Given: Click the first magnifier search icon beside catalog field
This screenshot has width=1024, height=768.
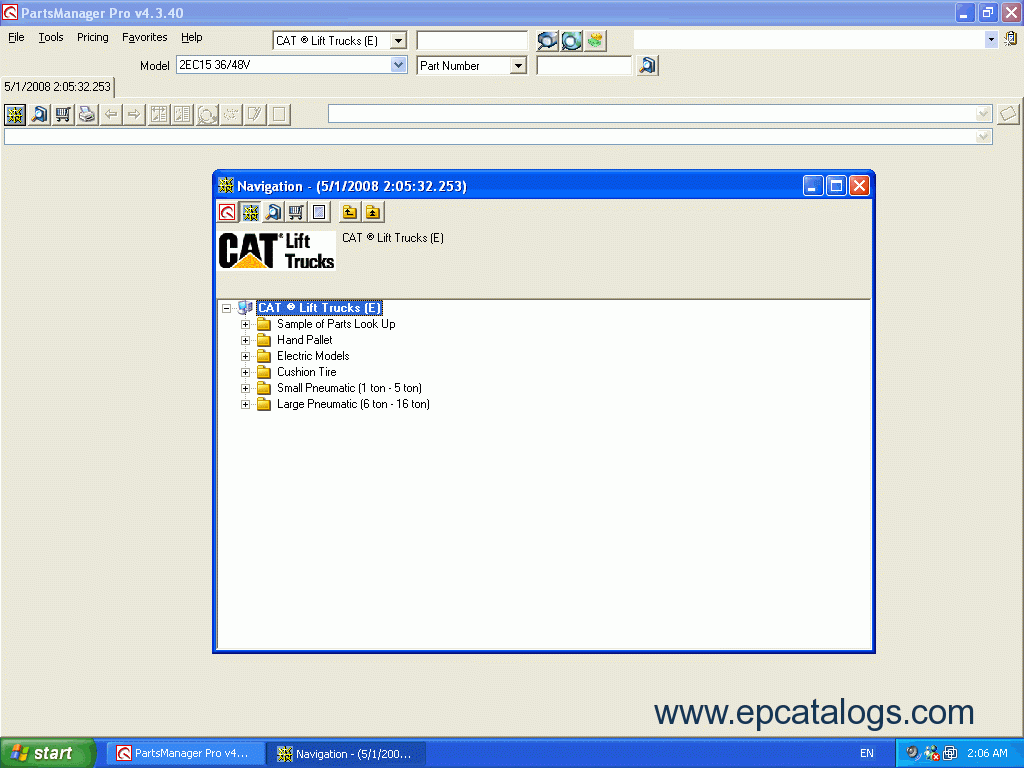Looking at the screenshot, I should (547, 40).
